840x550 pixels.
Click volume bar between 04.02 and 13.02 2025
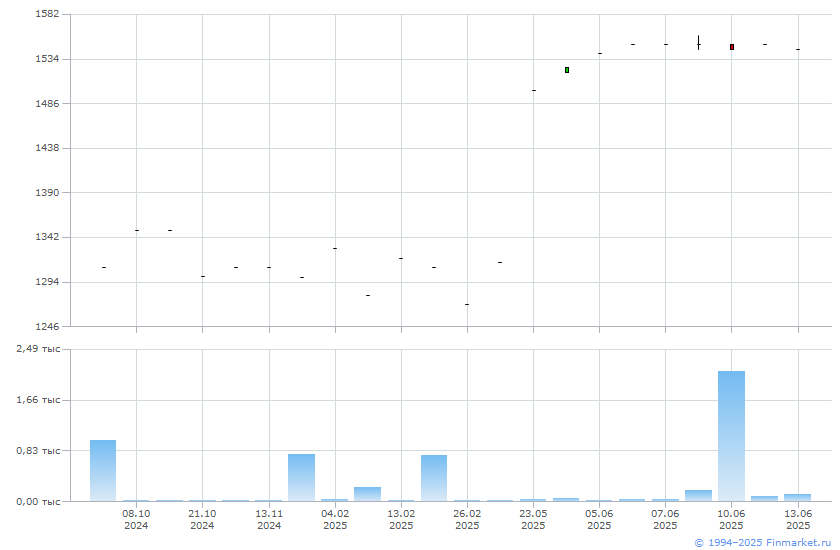pos(368,494)
